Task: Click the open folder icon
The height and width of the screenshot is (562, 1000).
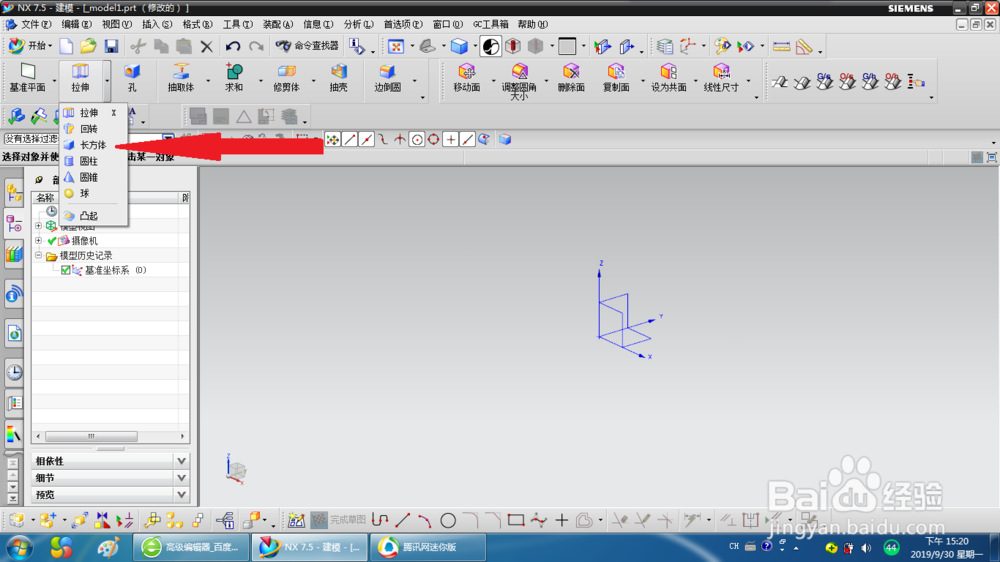Action: [88, 46]
